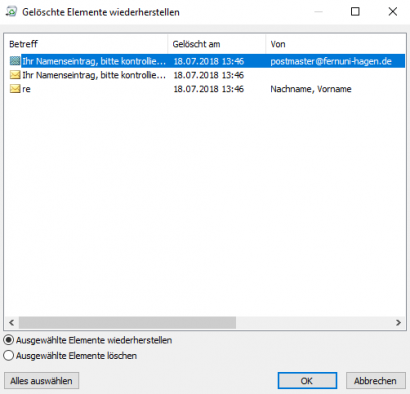Image resolution: width=410 pixels, height=394 pixels.
Task: Sort by the "Gelöscht am" column header
Action: (217, 44)
